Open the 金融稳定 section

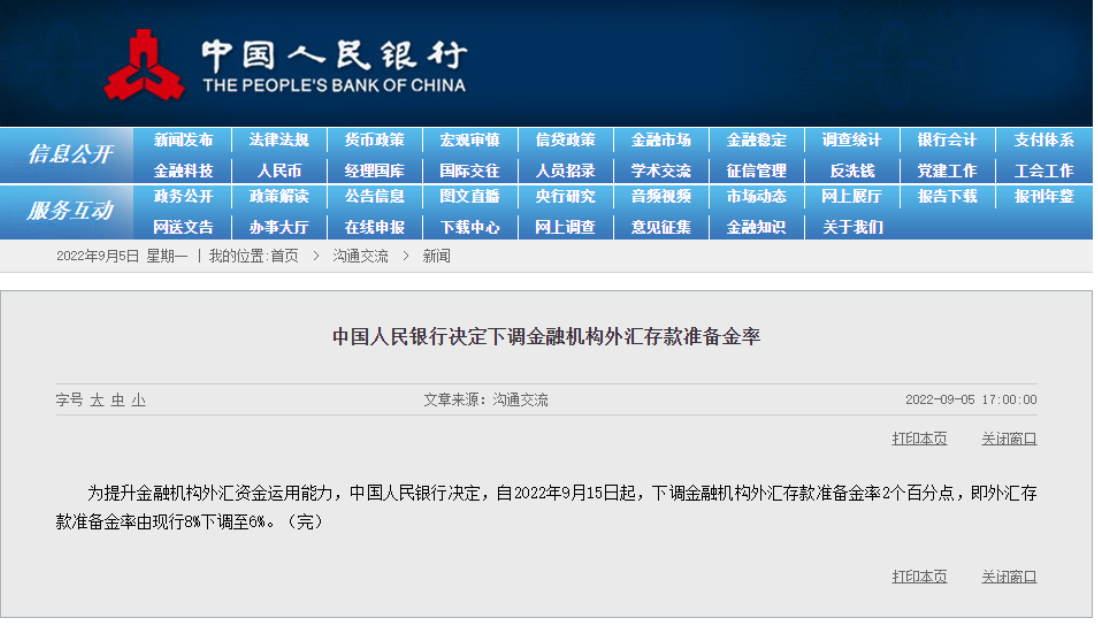(756, 140)
